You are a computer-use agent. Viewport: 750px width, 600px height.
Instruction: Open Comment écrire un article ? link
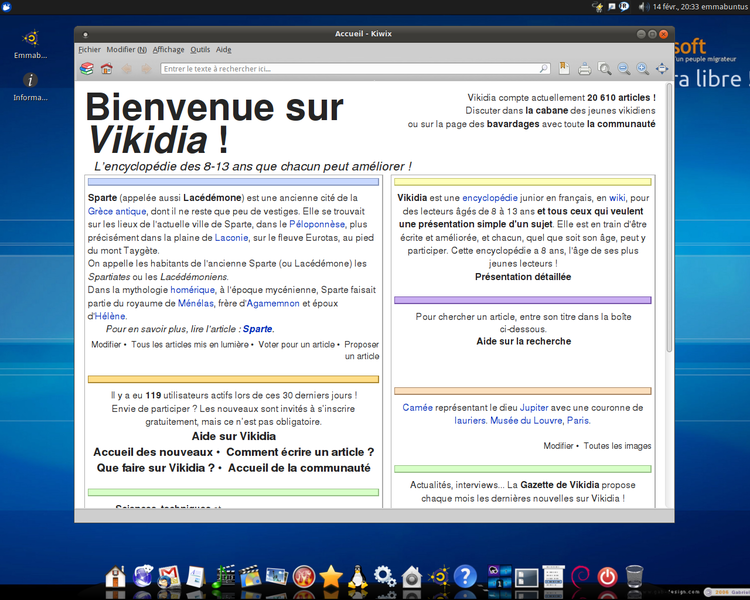coord(300,452)
